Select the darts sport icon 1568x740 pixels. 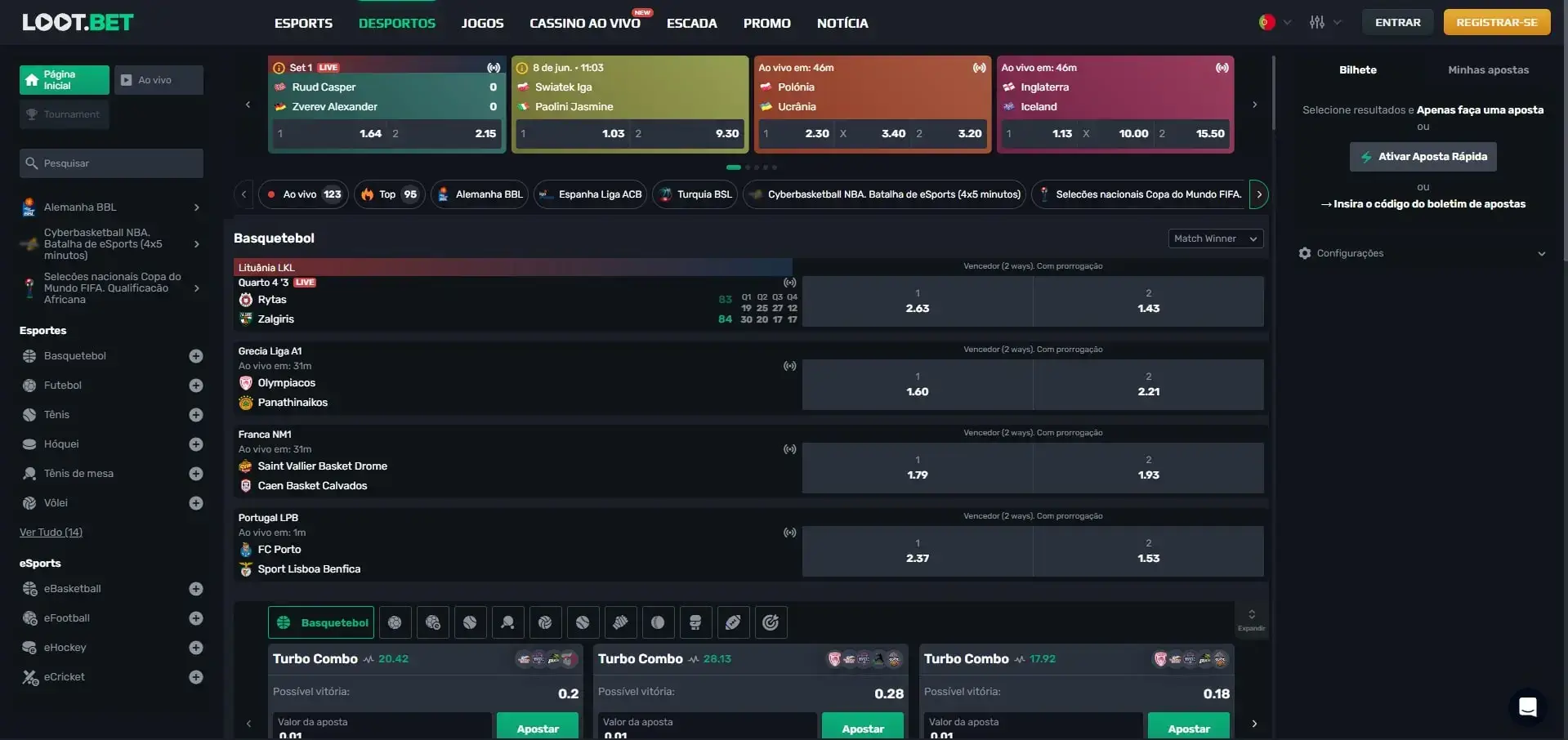point(771,622)
